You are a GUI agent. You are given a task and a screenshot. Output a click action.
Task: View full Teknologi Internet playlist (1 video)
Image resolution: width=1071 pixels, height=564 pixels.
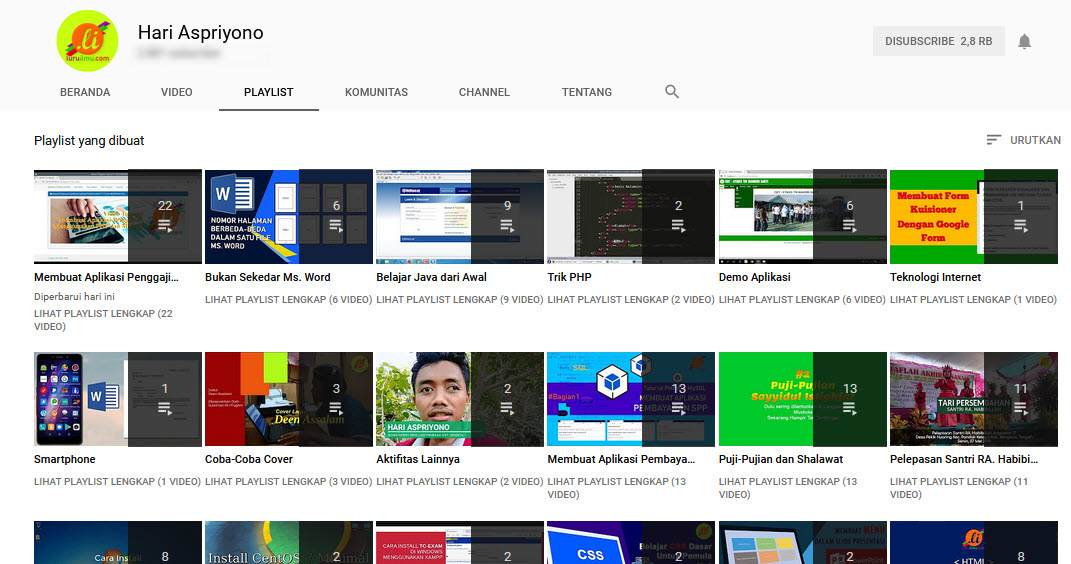coord(973,299)
